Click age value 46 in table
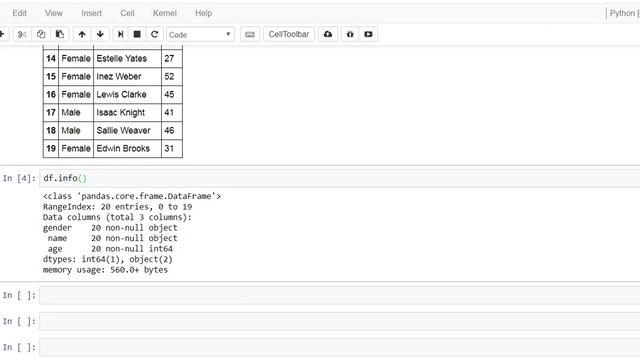The image size is (640, 360). [172, 130]
